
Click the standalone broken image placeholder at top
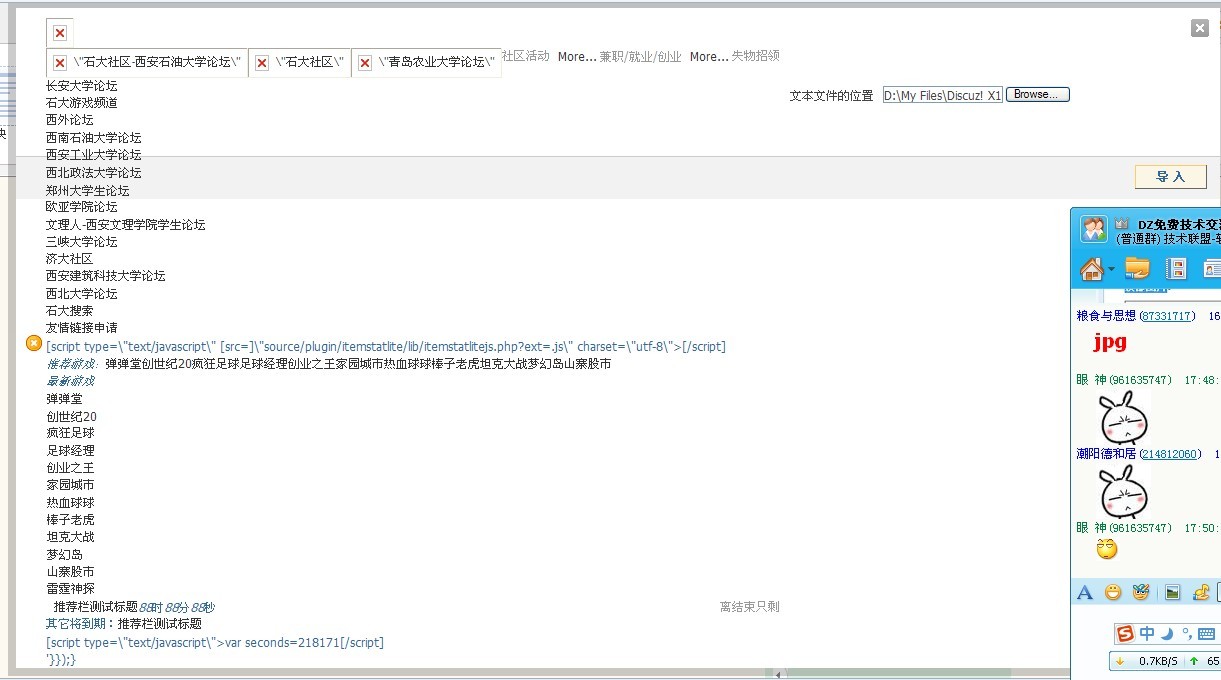pyautogui.click(x=60, y=33)
